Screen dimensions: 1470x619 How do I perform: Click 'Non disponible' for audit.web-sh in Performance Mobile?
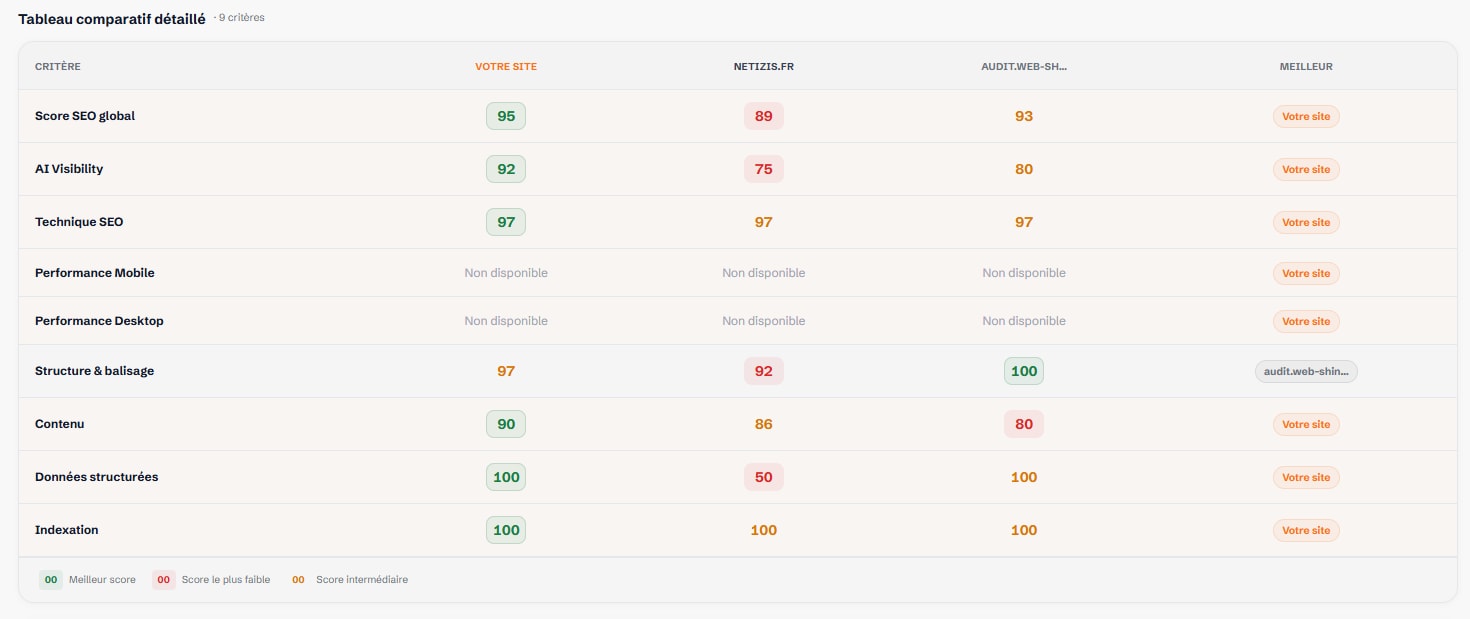tap(1024, 273)
